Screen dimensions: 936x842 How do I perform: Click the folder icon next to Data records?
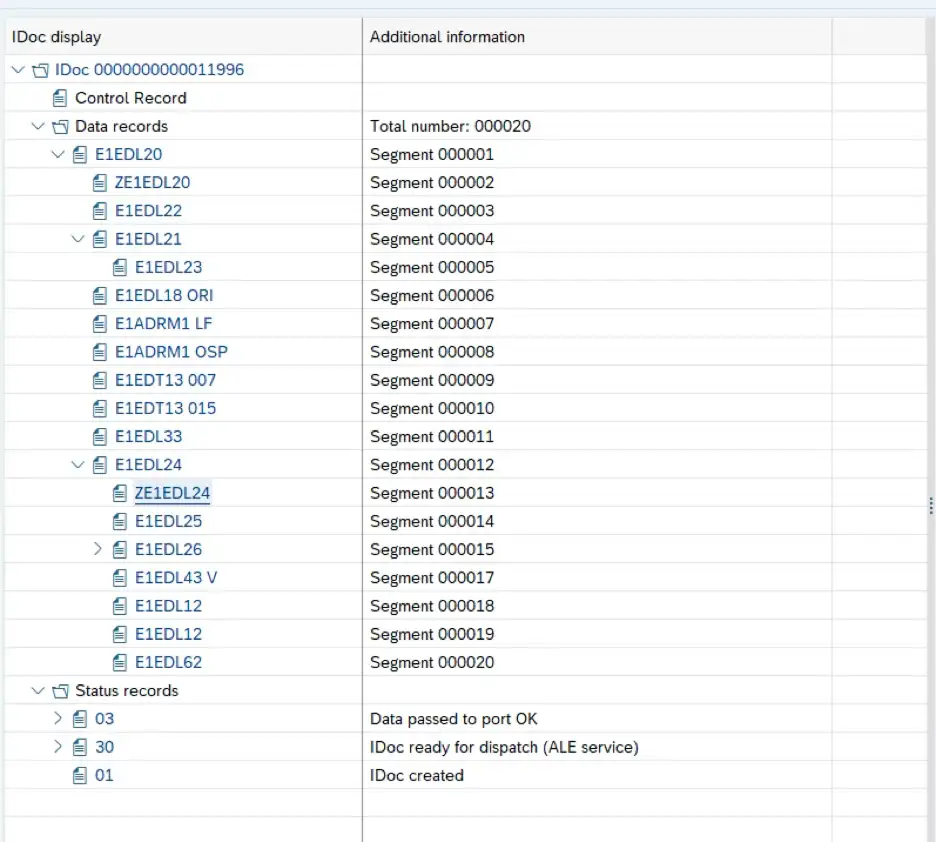click(x=60, y=126)
